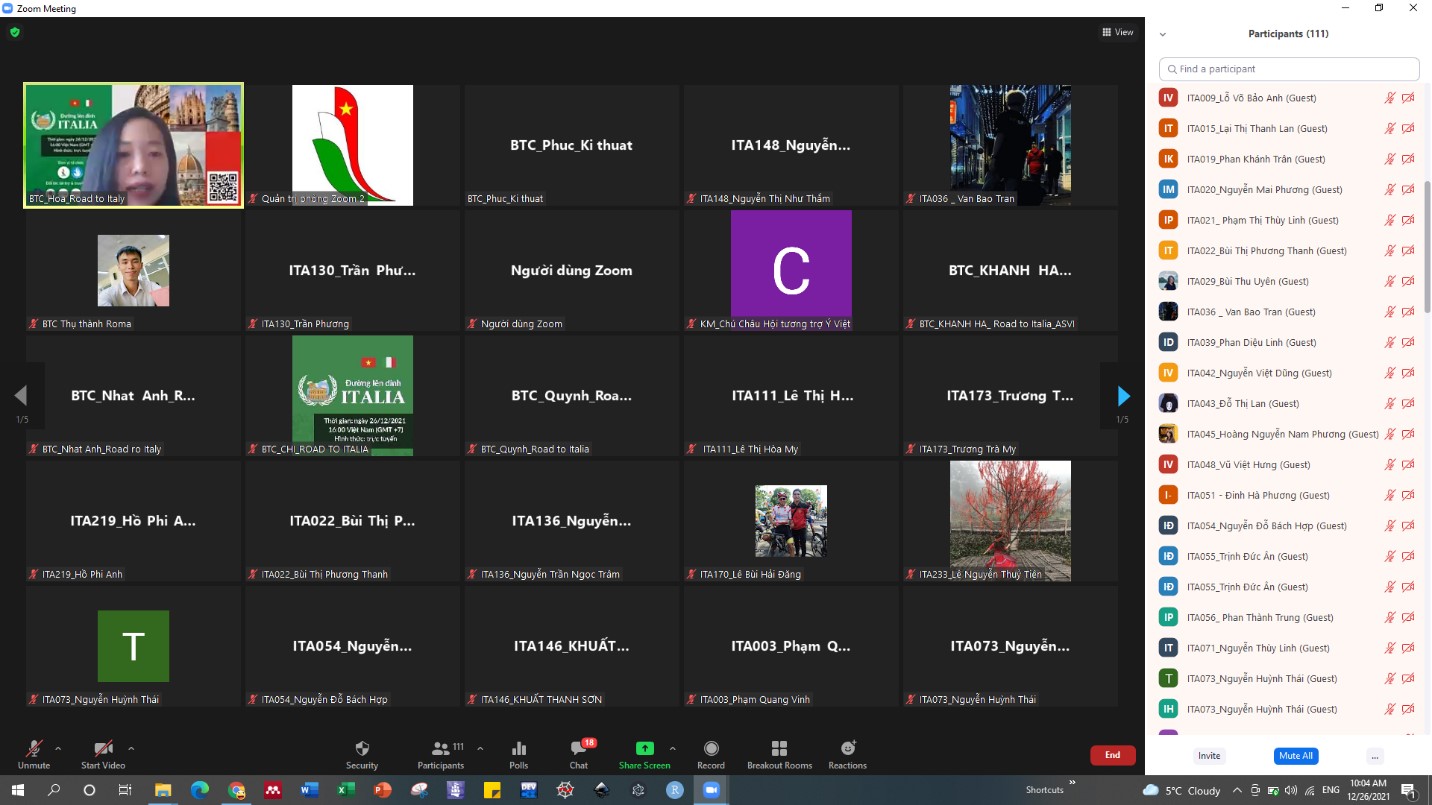Screen dimensions: 1432x805
Task: Open the Polls icon
Action: tap(518, 749)
